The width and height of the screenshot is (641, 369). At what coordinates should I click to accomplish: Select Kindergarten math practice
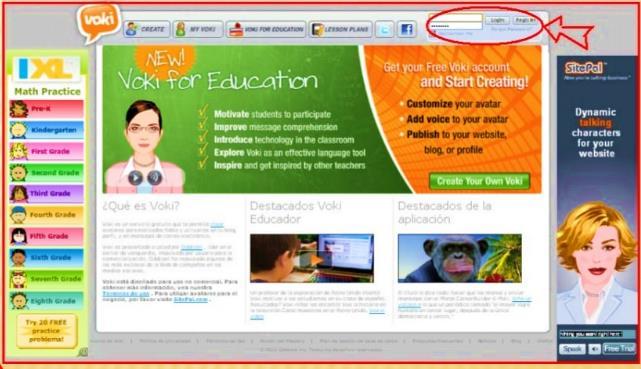(47, 130)
